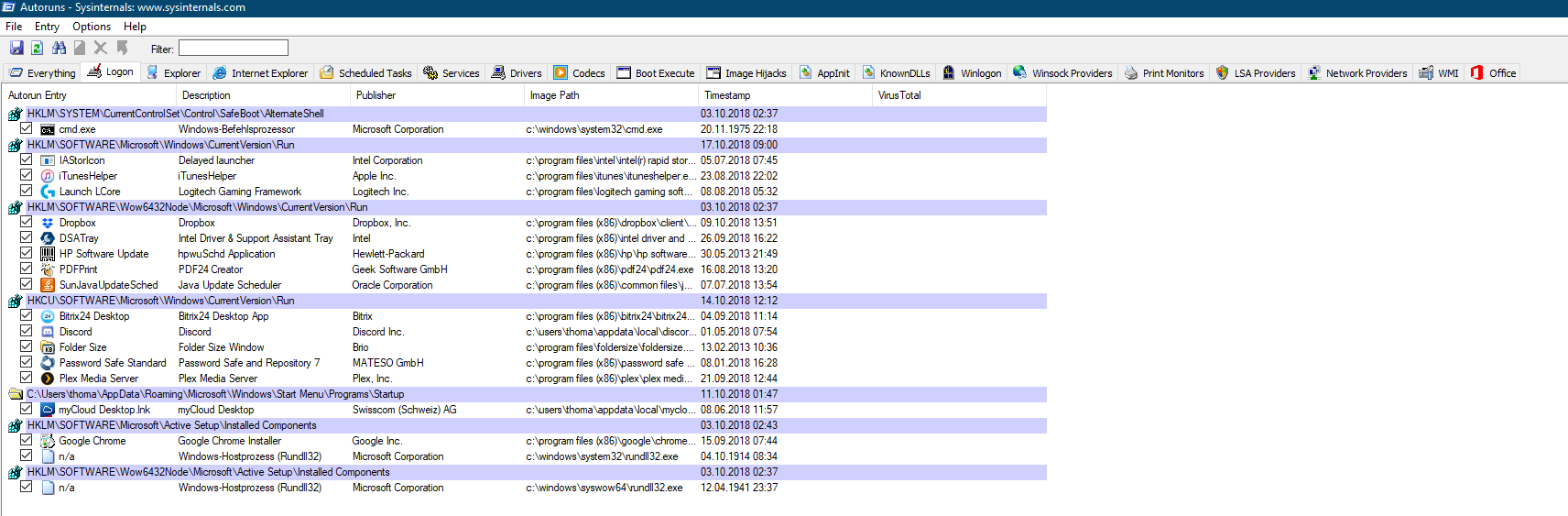Image resolution: width=1568 pixels, height=516 pixels.
Task: Switch to the Print Monitors tab
Action: pos(1164,73)
